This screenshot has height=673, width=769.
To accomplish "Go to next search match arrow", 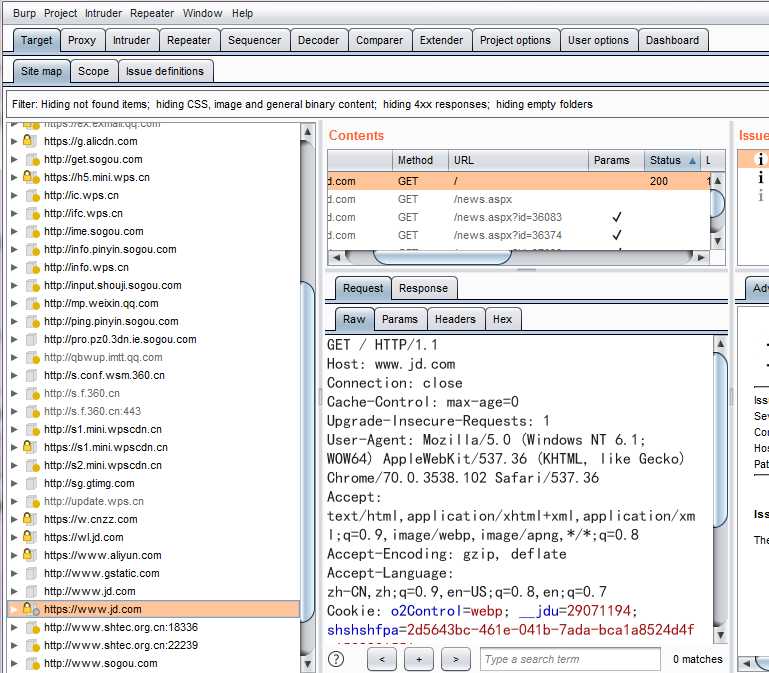I will point(456,659).
